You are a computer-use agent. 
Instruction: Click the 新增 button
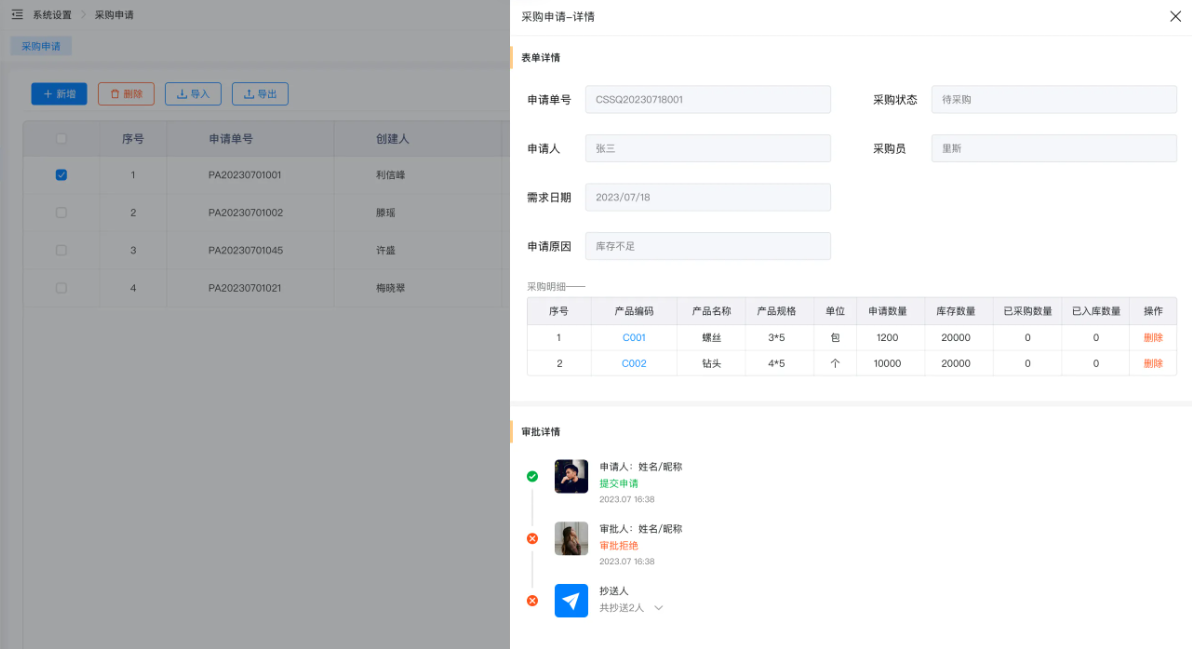point(59,93)
